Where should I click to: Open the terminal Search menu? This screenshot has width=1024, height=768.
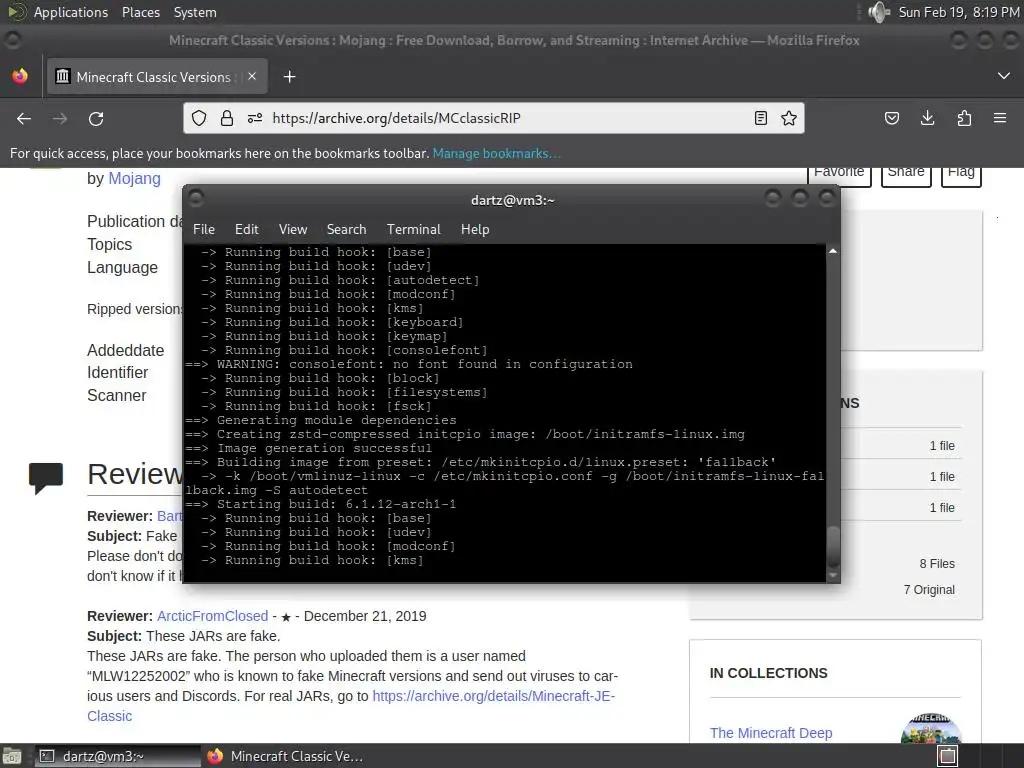(x=346, y=229)
